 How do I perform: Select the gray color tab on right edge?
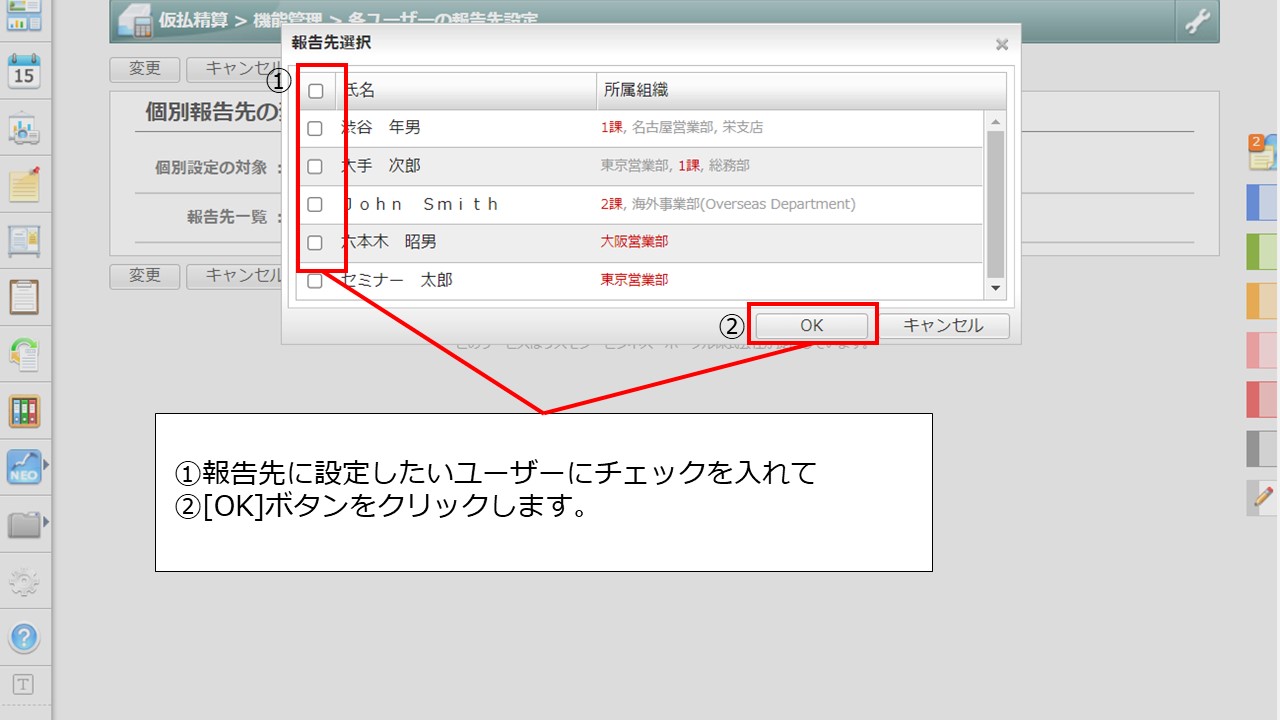click(1262, 448)
